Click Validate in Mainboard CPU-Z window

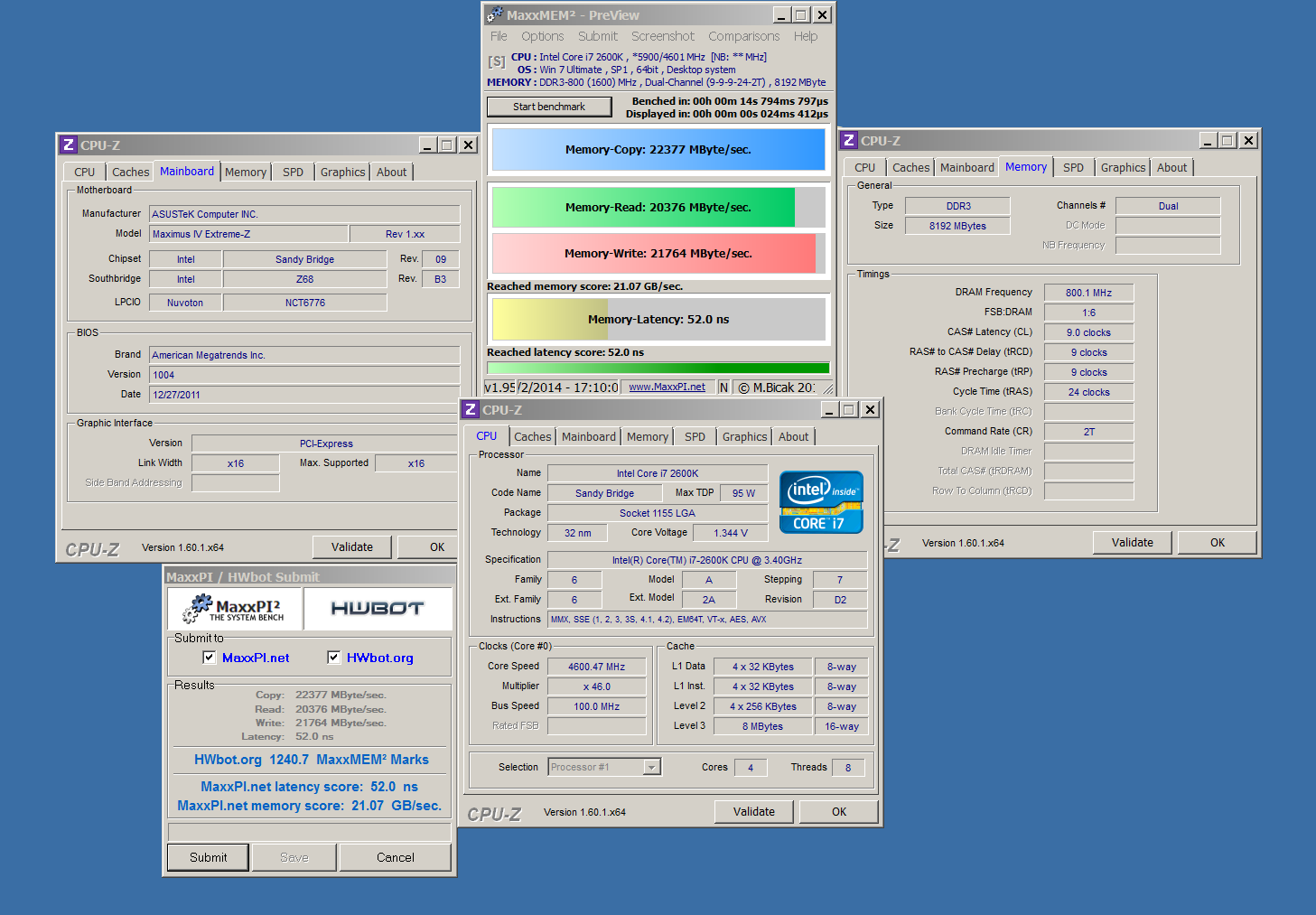[352, 546]
